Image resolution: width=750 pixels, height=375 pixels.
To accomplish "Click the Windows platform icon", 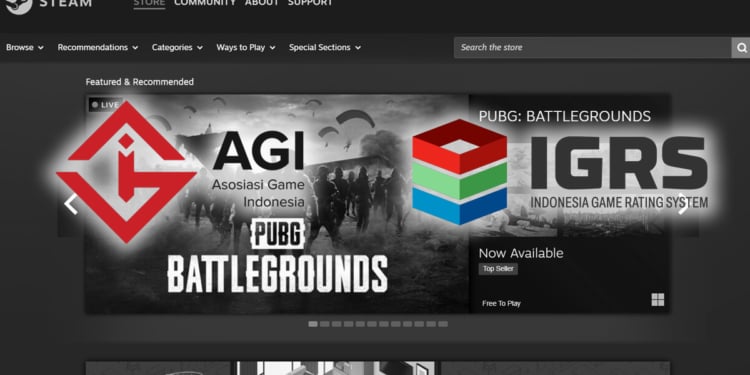I will 658,300.
